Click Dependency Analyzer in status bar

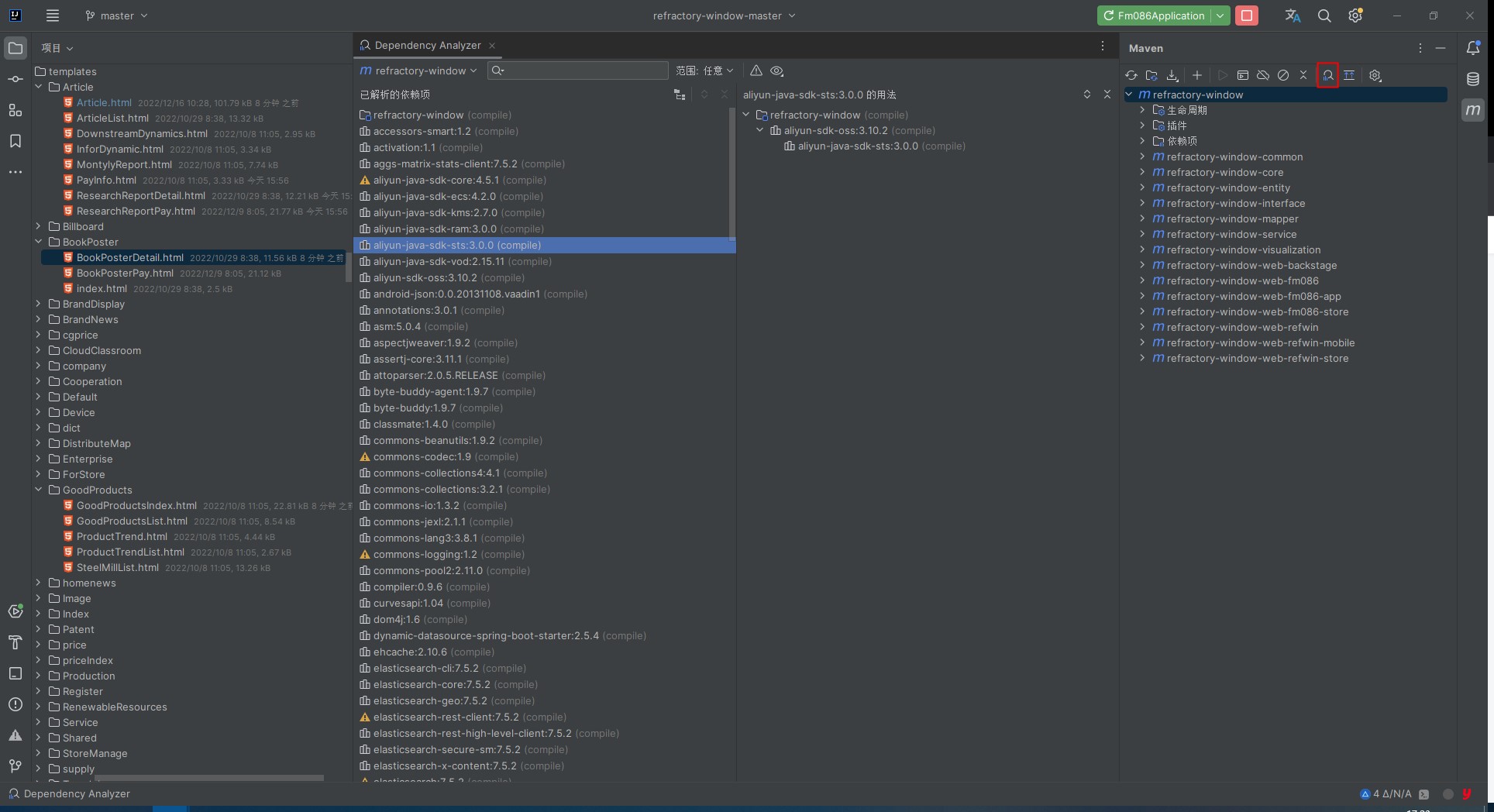click(69, 794)
